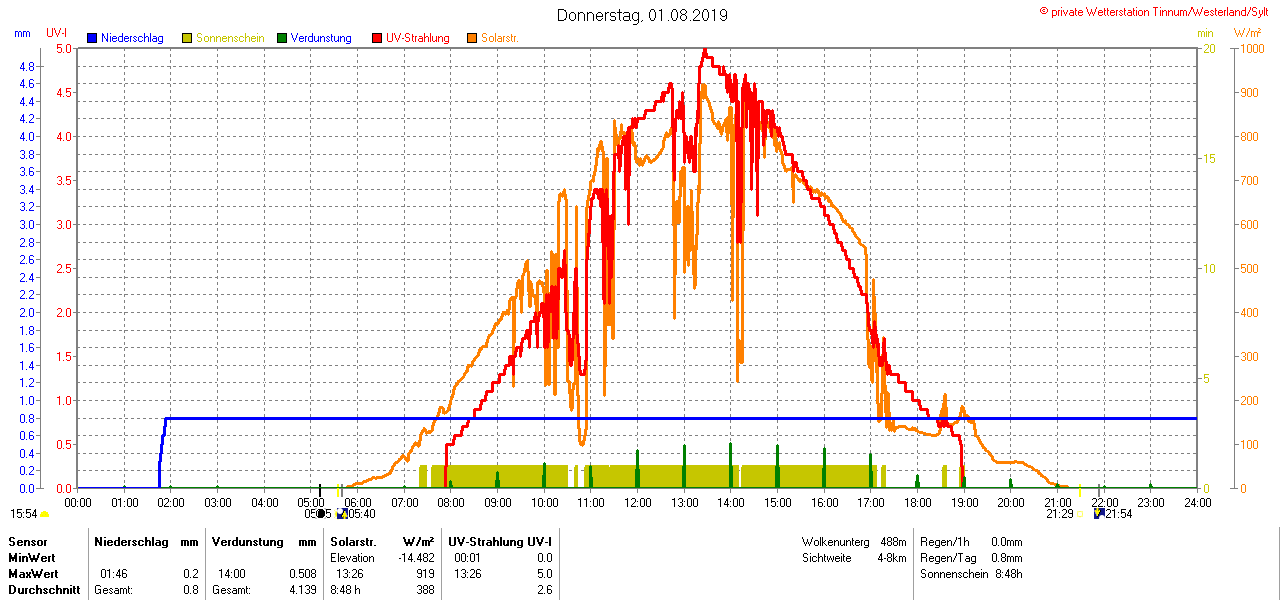Click the Sonnenschein duration 8:48h
This screenshot has width=1280, height=600.
(1008, 574)
